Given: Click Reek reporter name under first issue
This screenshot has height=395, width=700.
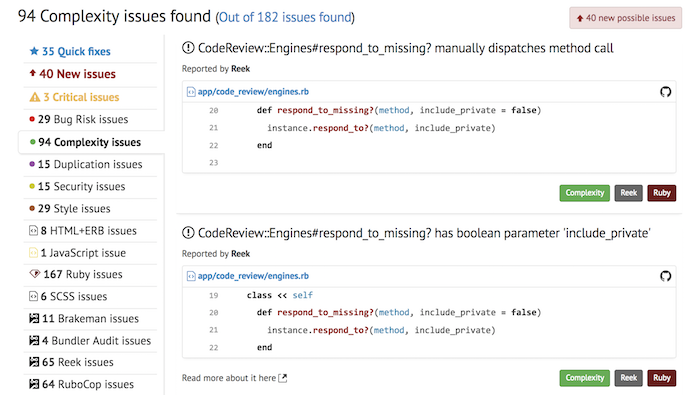Looking at the screenshot, I should coord(241,69).
